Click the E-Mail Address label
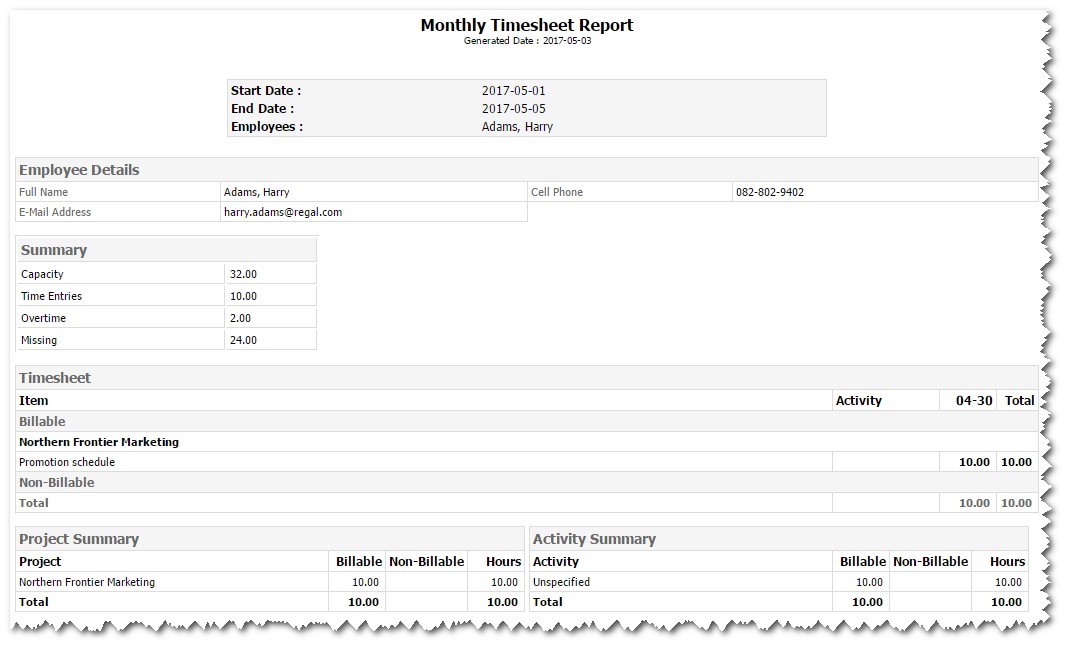Screen dimensions: 1069x648 click(55, 212)
